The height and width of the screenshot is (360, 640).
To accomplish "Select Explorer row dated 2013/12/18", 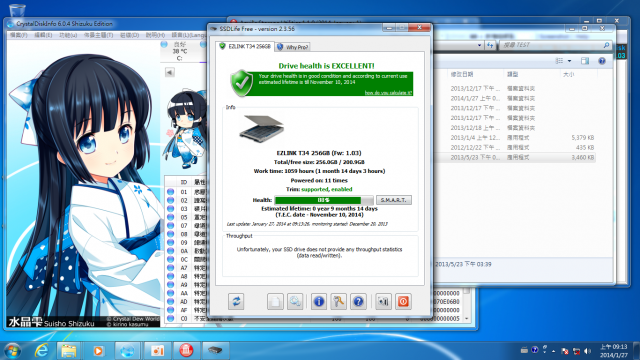I will [515, 128].
